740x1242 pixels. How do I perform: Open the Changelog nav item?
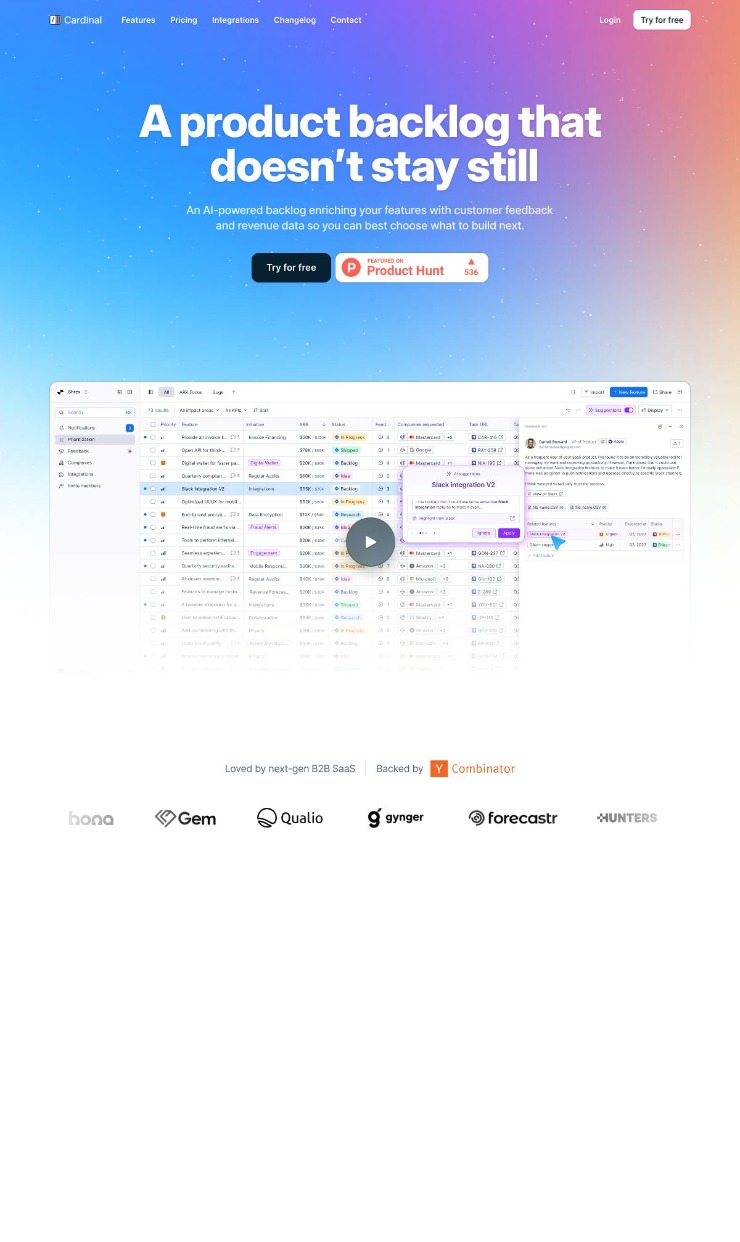tap(295, 20)
